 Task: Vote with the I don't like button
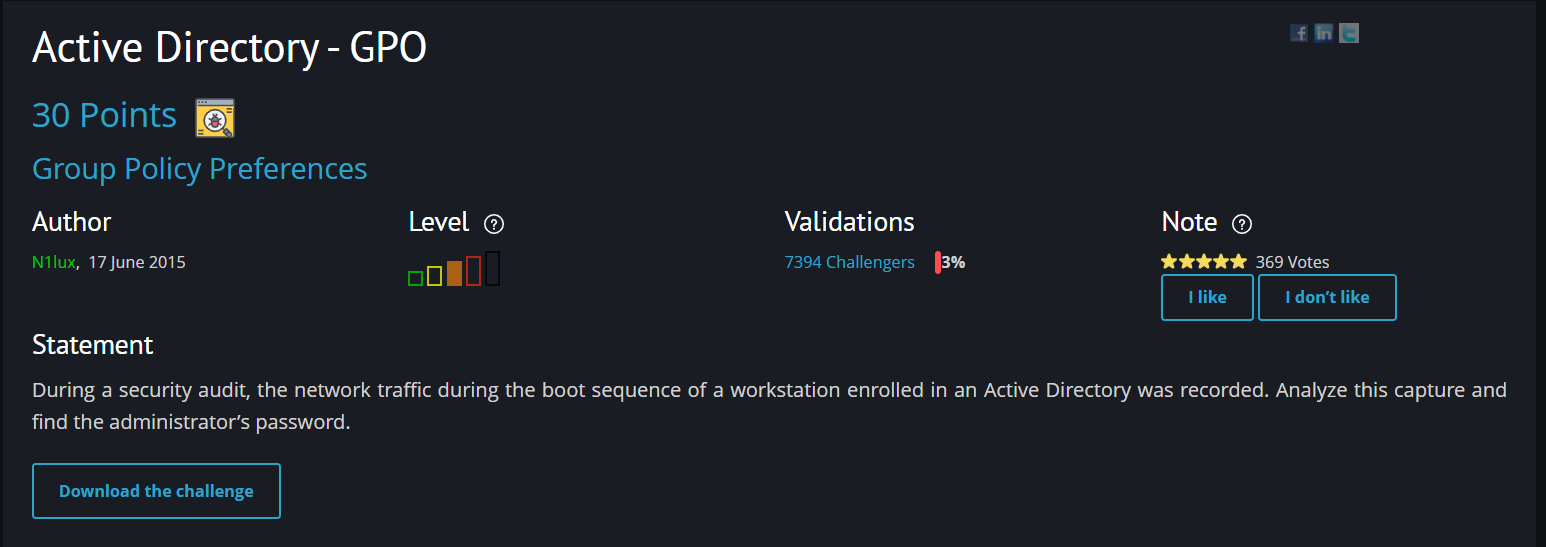1327,297
